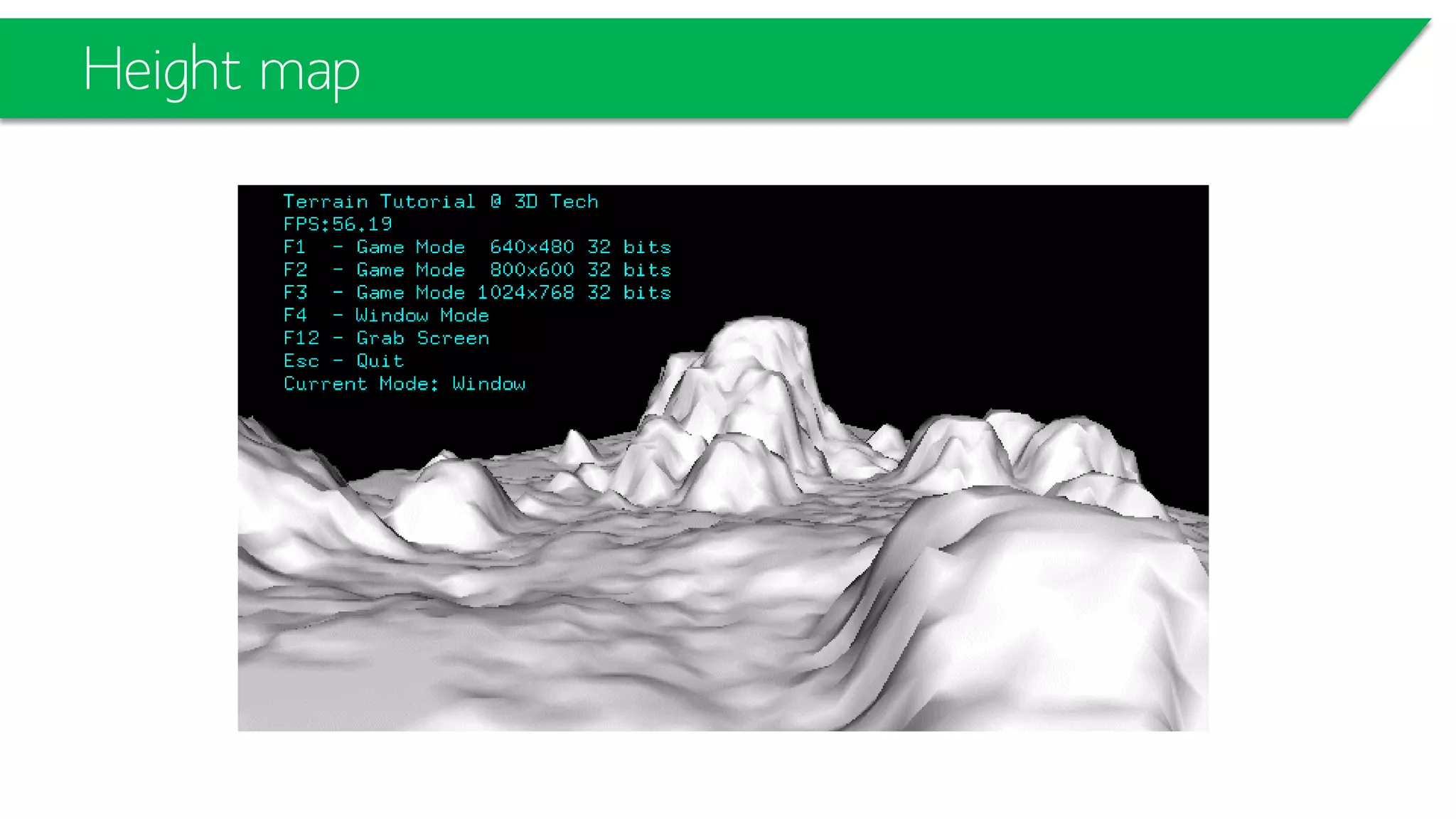Click the 'F2 - Game Mode 800x600 32 bits' line

pyautogui.click(x=477, y=270)
